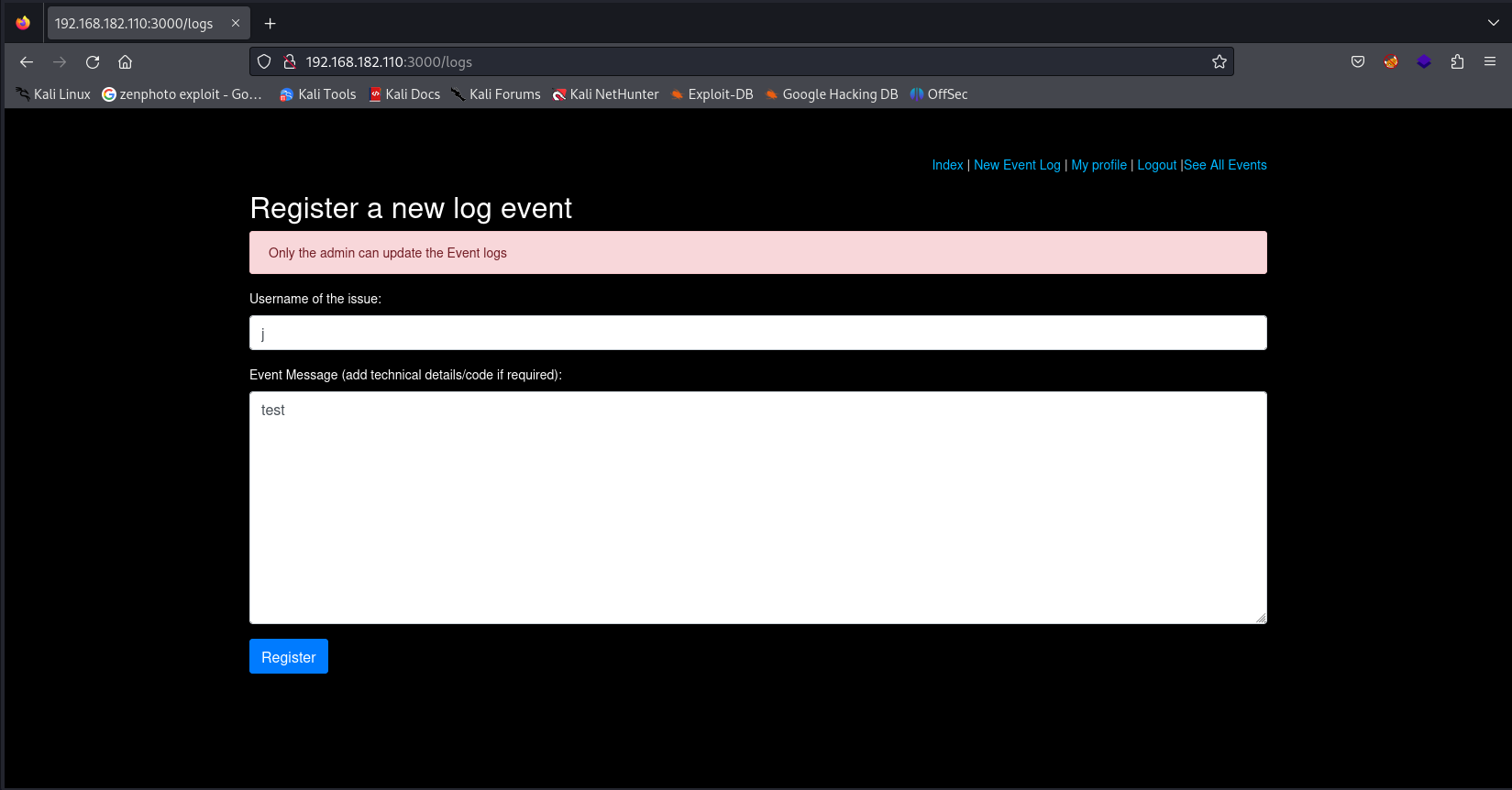Image resolution: width=1512 pixels, height=790 pixels.
Task: Select the 192.168.182.110:3000/logs tab
Action: coord(134,24)
